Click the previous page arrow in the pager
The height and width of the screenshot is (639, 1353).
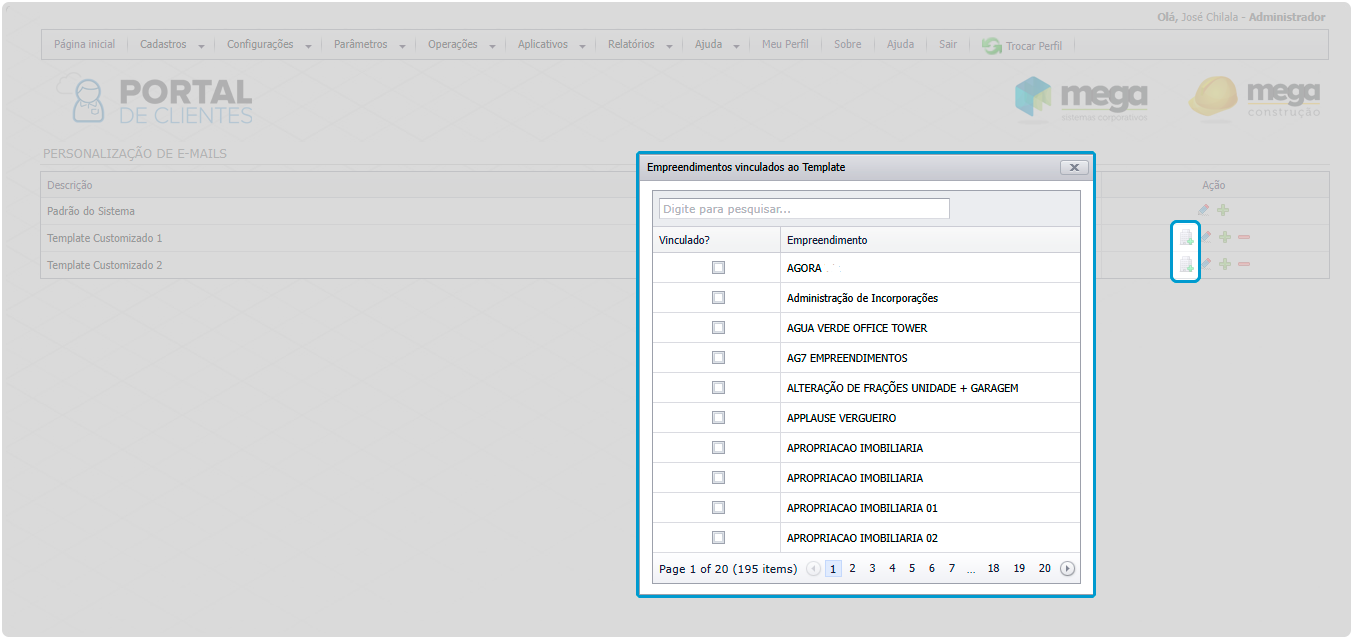point(813,569)
